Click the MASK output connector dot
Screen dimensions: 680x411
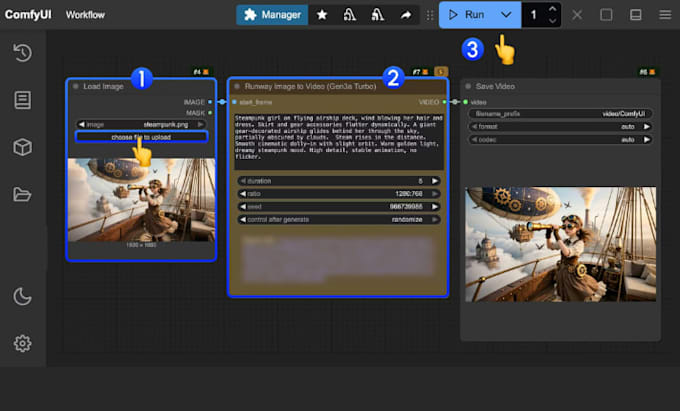[x=210, y=113]
